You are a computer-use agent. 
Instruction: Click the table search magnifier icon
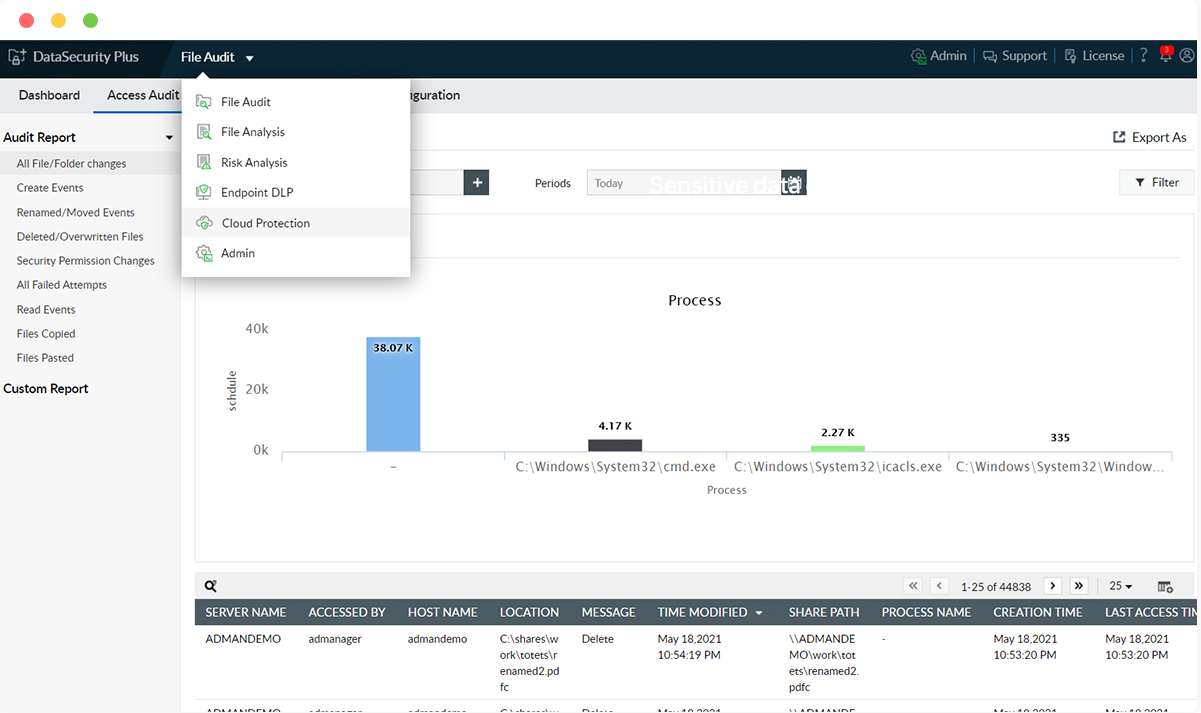[x=210, y=586]
